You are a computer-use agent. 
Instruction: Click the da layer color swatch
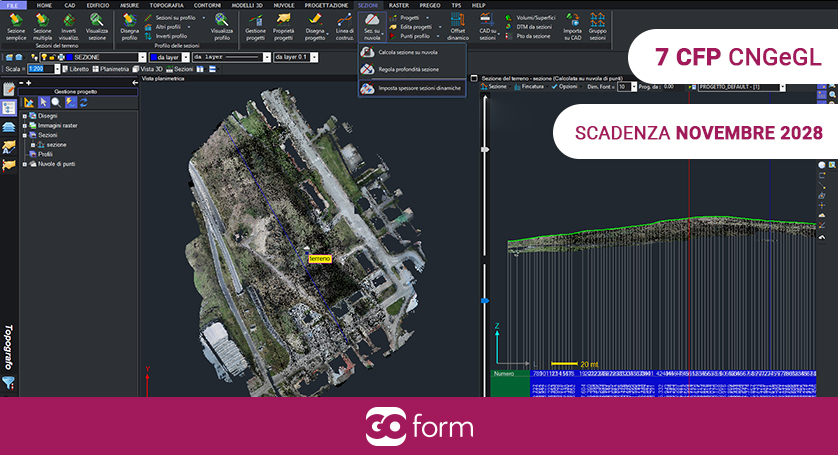click(x=154, y=57)
